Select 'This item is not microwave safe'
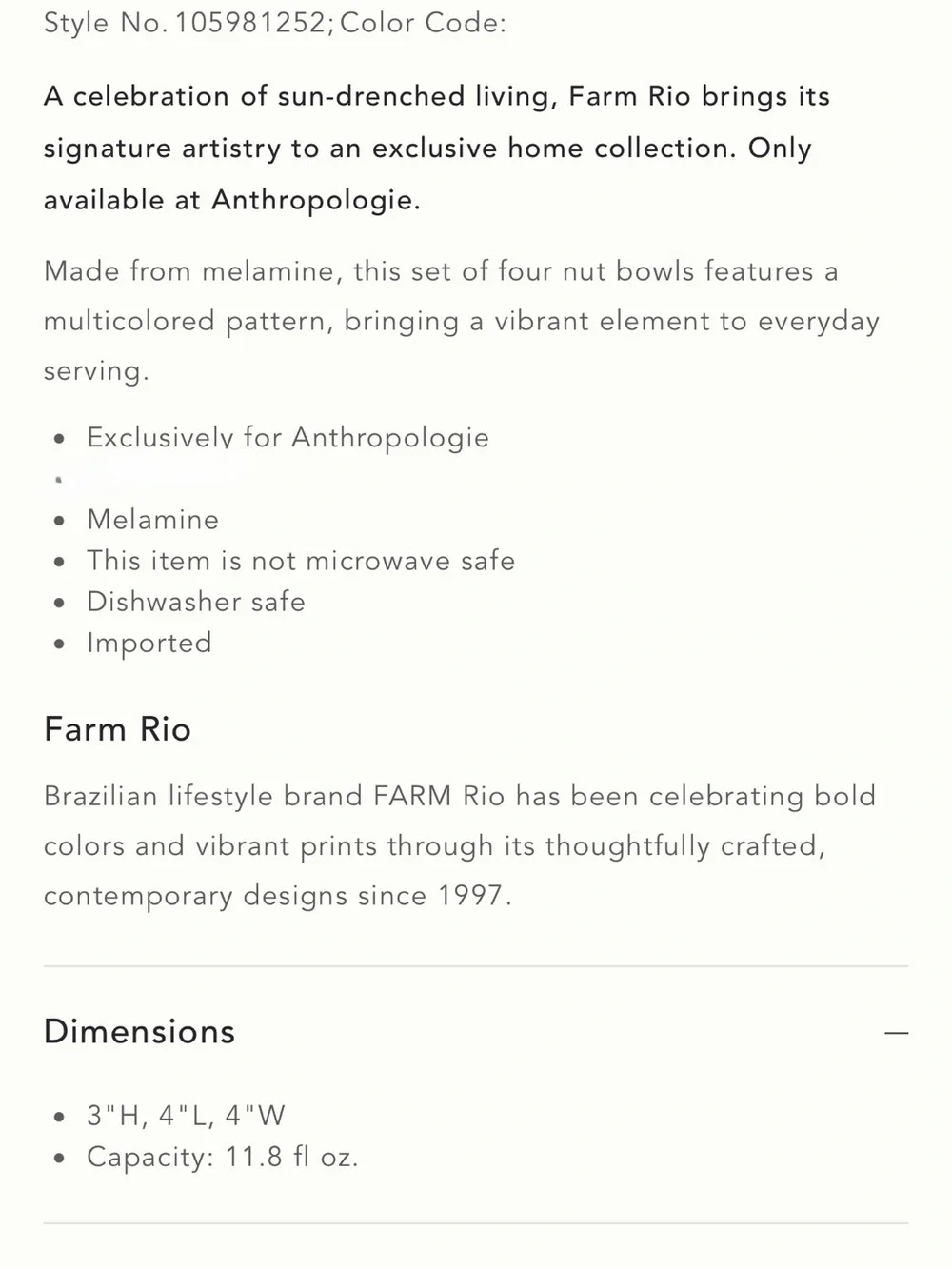952x1269 pixels. pos(301,561)
